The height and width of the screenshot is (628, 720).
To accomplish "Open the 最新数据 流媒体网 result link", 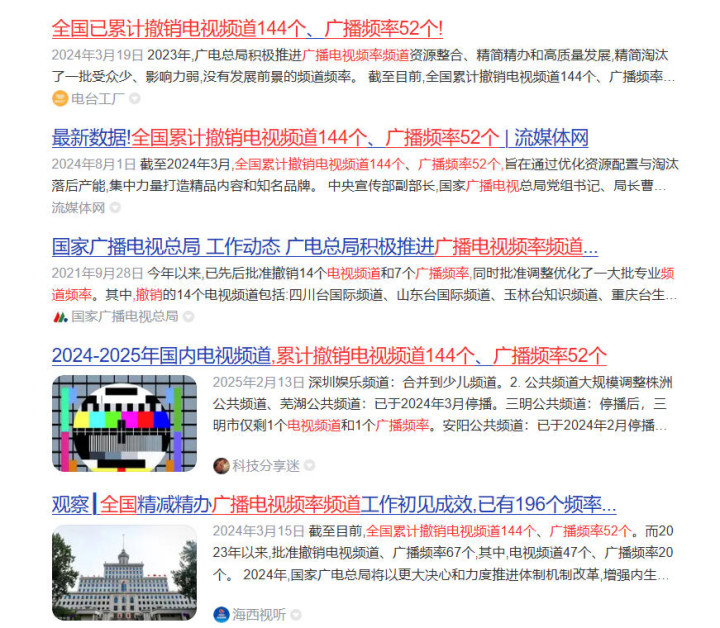I will coord(320,138).
